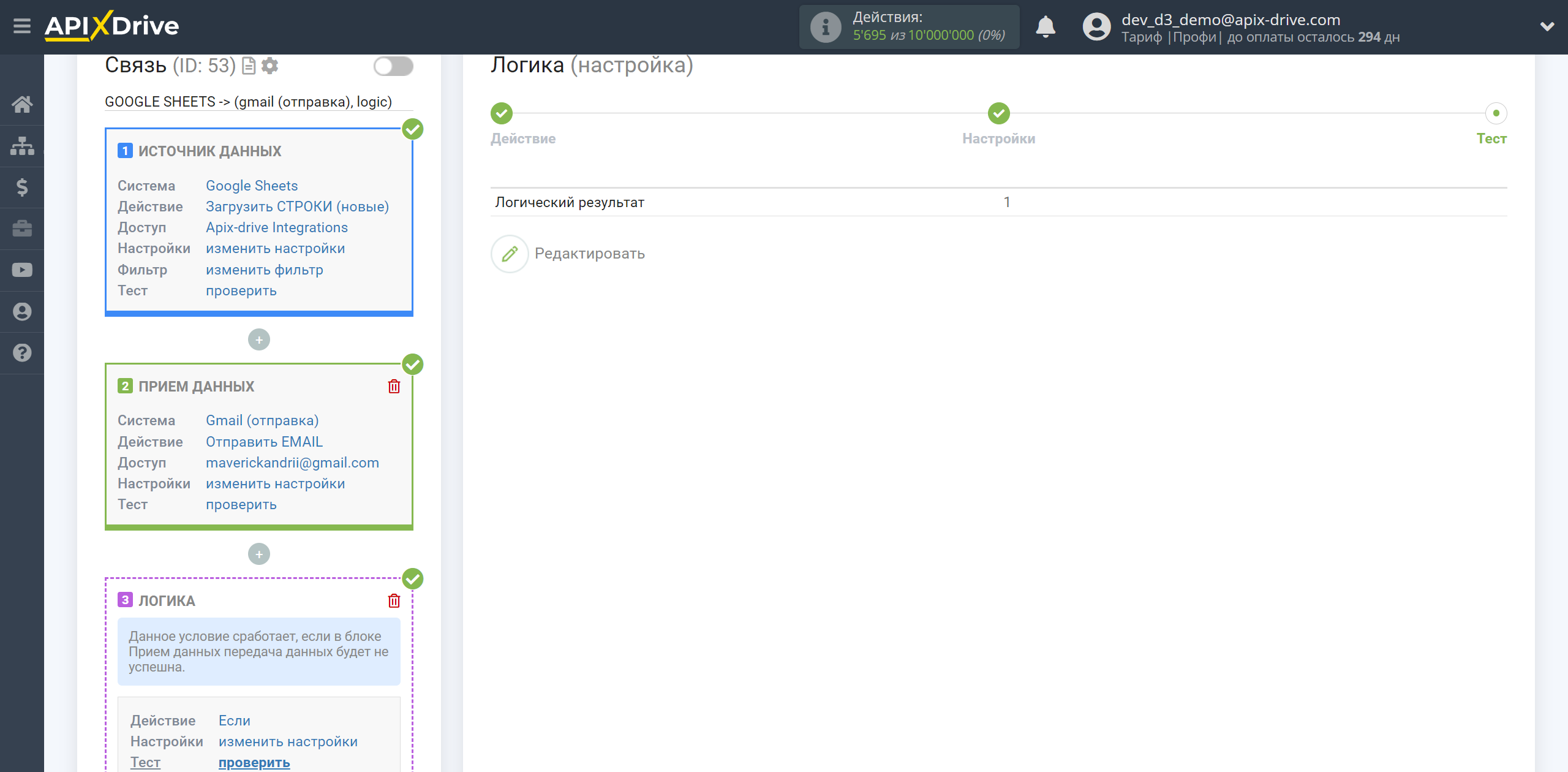
Task: Delete the ЛОГИКА block
Action: [394, 601]
